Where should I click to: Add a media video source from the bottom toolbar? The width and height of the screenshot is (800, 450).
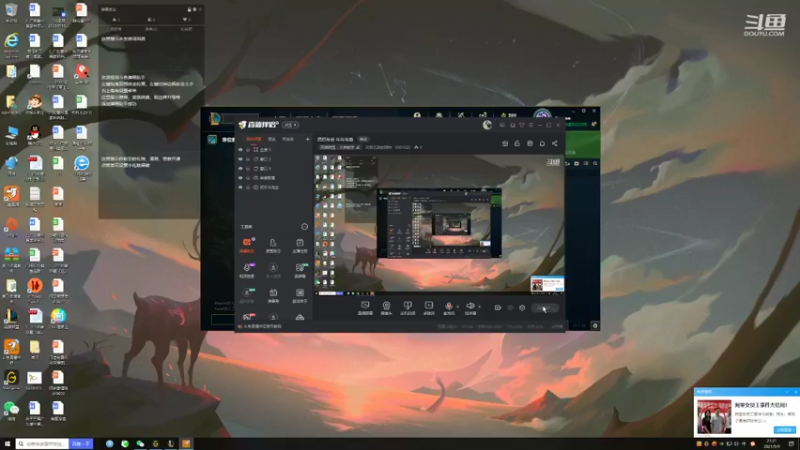tap(429, 308)
